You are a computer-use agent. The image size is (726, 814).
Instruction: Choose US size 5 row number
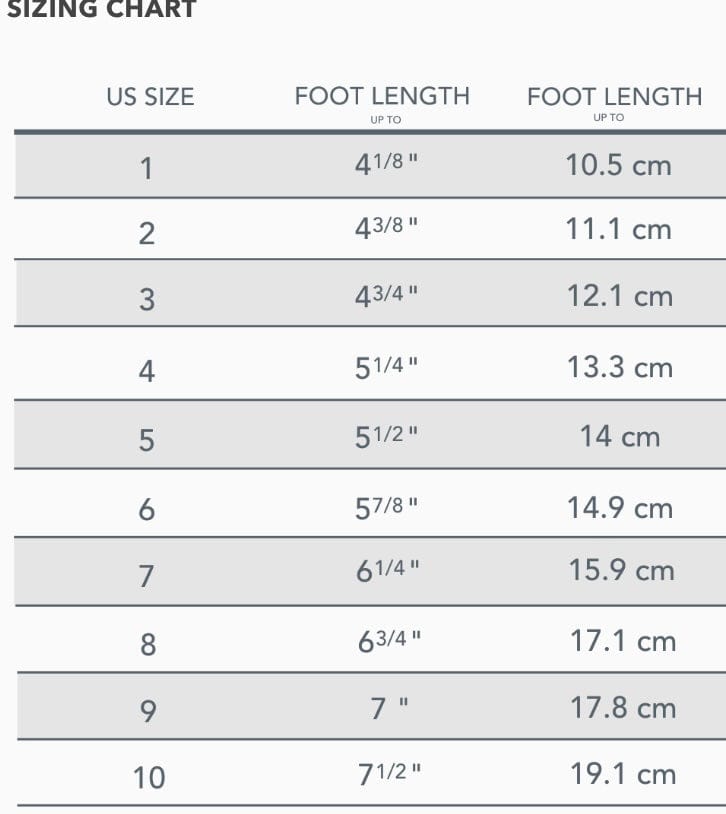pos(147,439)
